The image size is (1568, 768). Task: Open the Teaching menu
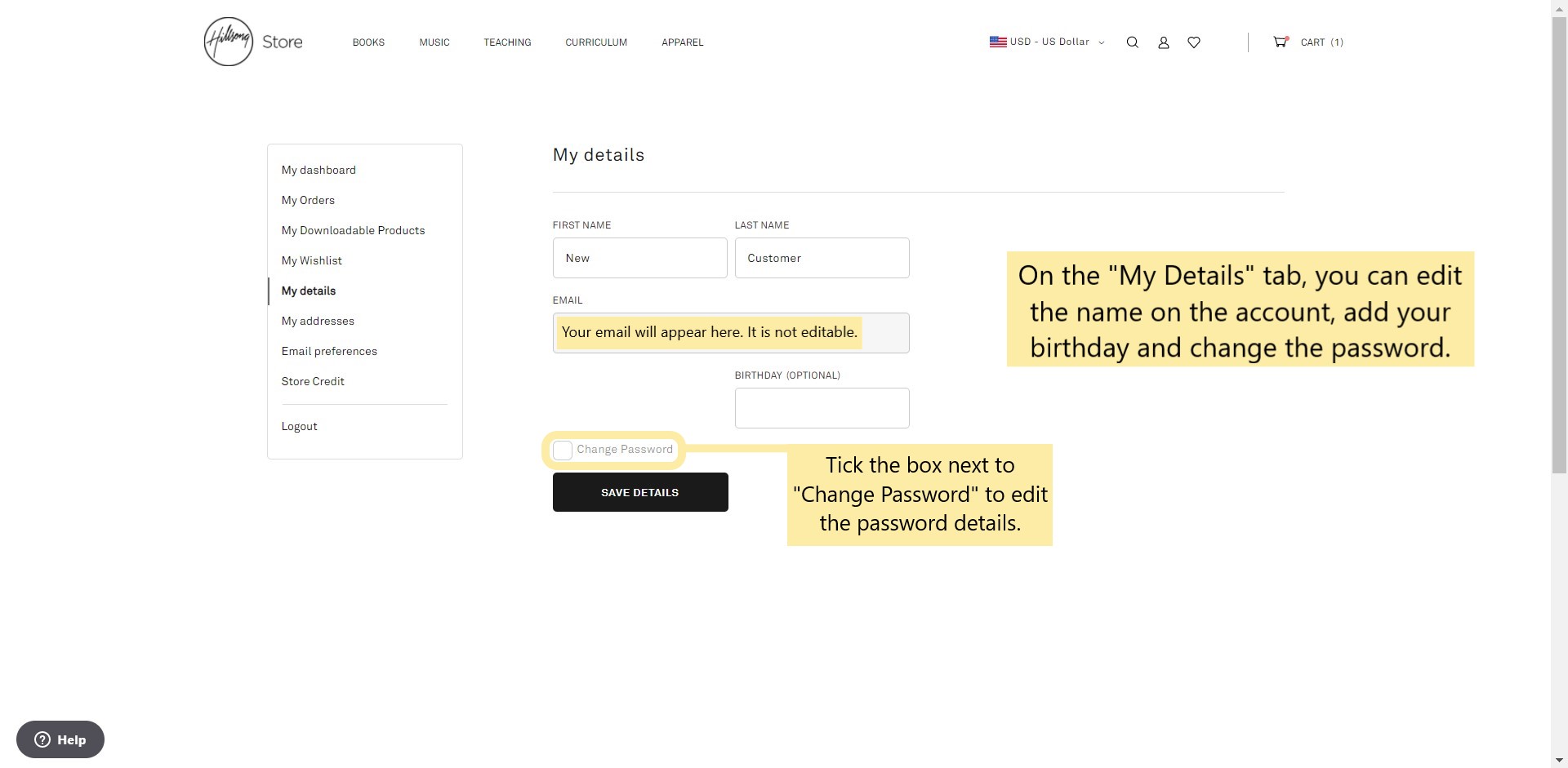point(507,42)
